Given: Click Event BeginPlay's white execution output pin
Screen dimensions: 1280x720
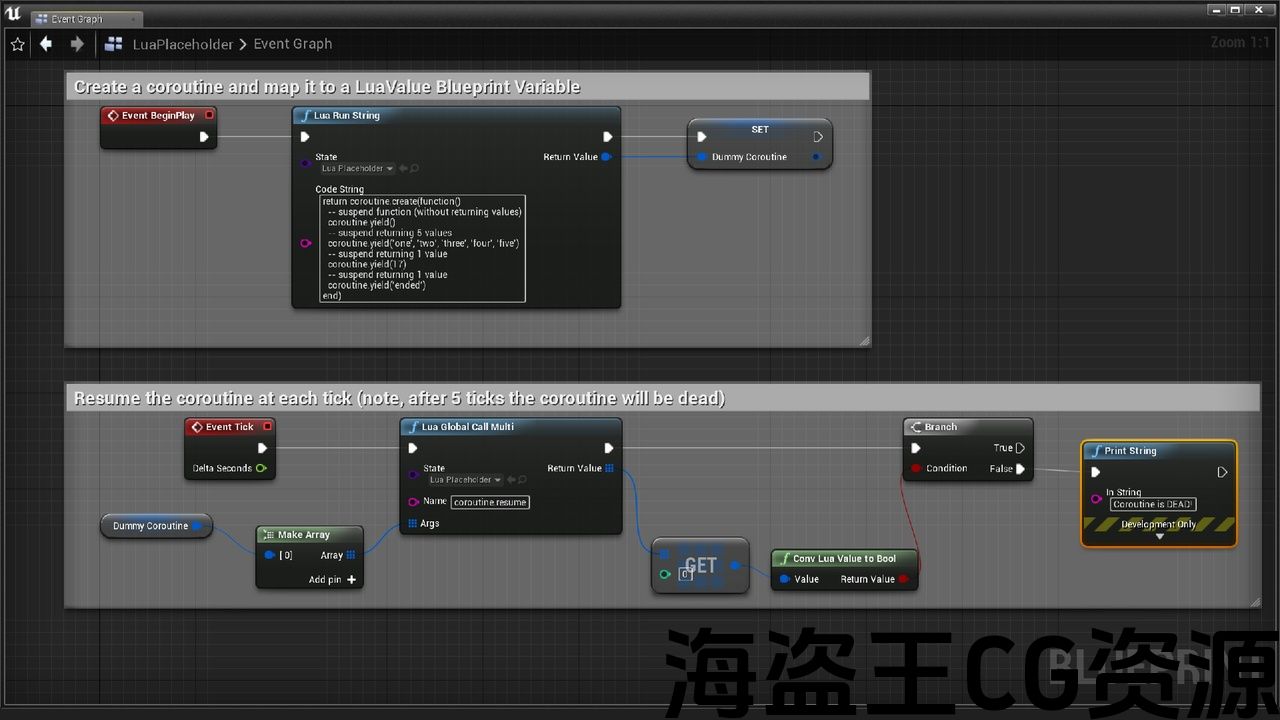Looking at the screenshot, I should coord(204,137).
